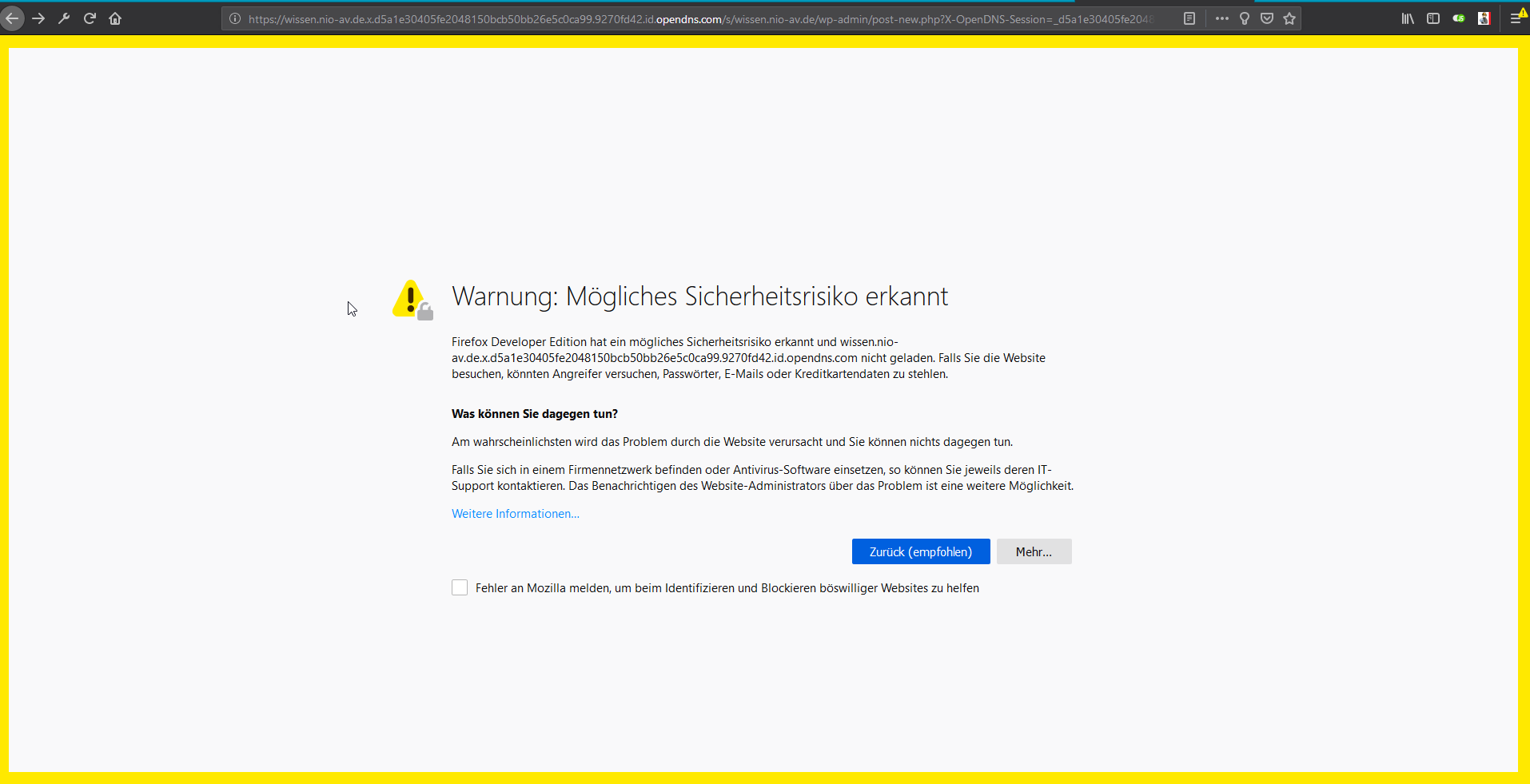Image resolution: width=1530 pixels, height=784 pixels.
Task: Click the "Was können Sie dagegen tun?" heading
Action: (x=535, y=414)
